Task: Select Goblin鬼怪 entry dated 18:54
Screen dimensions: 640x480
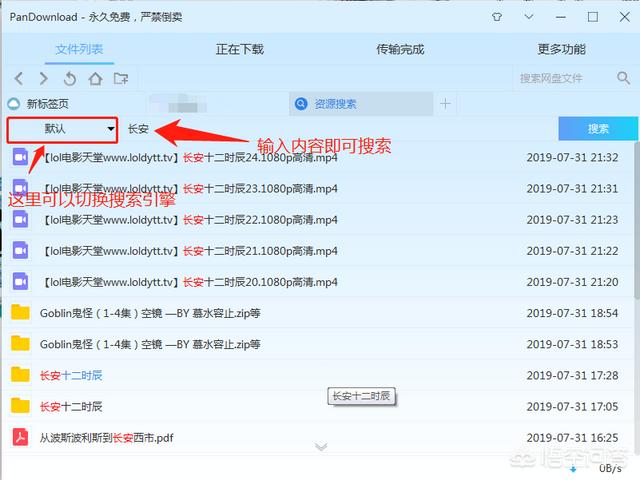Action: (x=150, y=313)
